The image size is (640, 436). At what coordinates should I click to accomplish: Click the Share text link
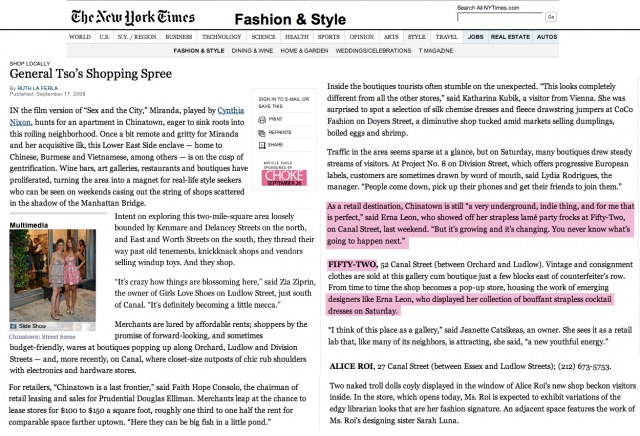[276, 145]
